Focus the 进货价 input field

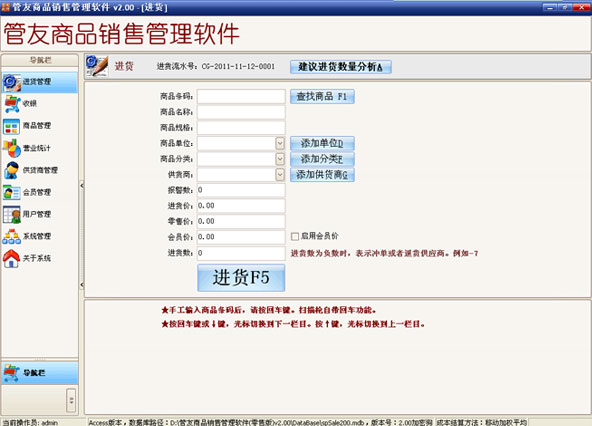pyautogui.click(x=241, y=206)
